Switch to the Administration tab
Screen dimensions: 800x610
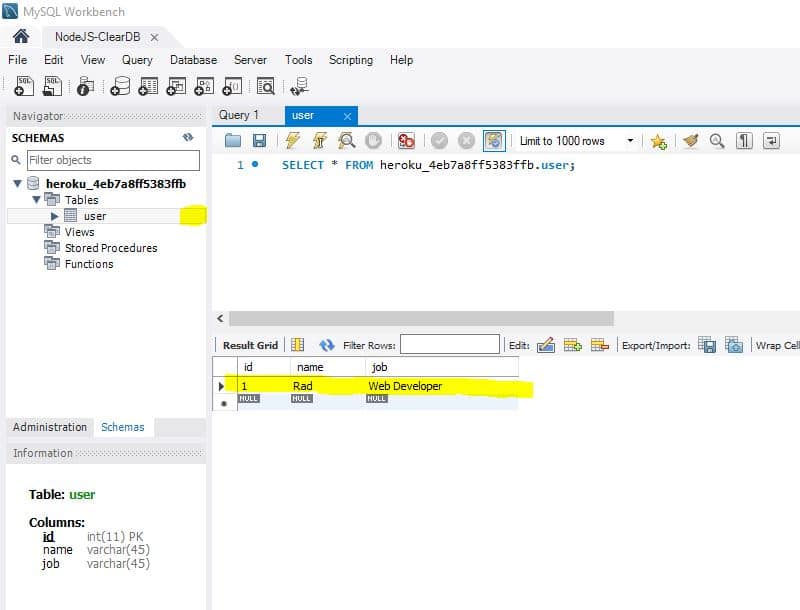[50, 427]
